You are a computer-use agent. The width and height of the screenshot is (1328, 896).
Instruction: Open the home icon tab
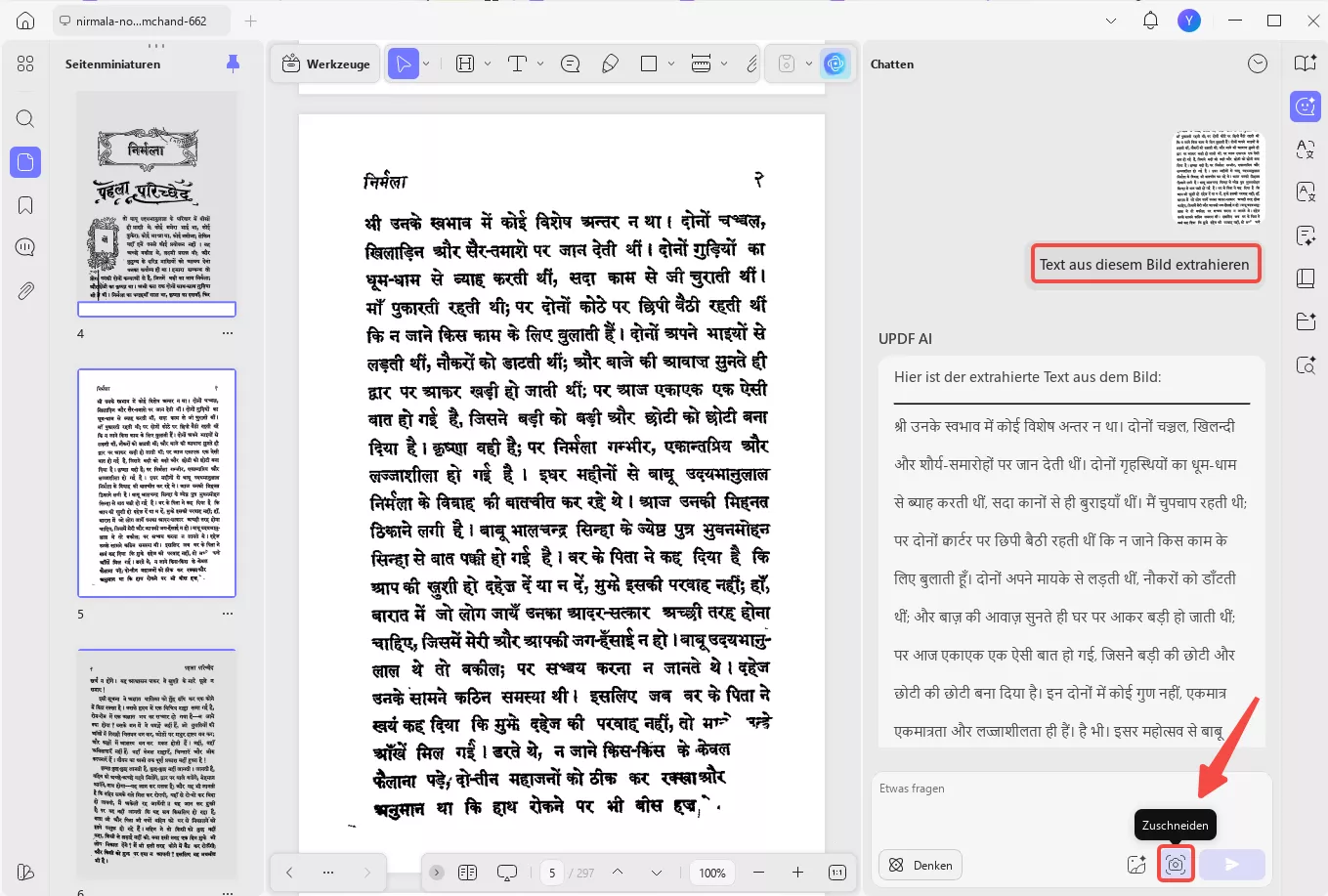[x=25, y=21]
